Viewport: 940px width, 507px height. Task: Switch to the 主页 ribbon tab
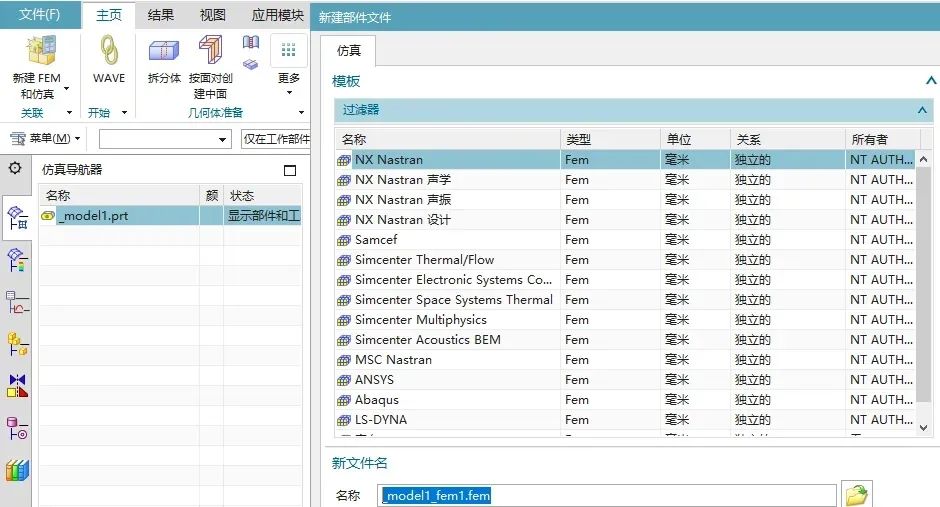point(109,15)
